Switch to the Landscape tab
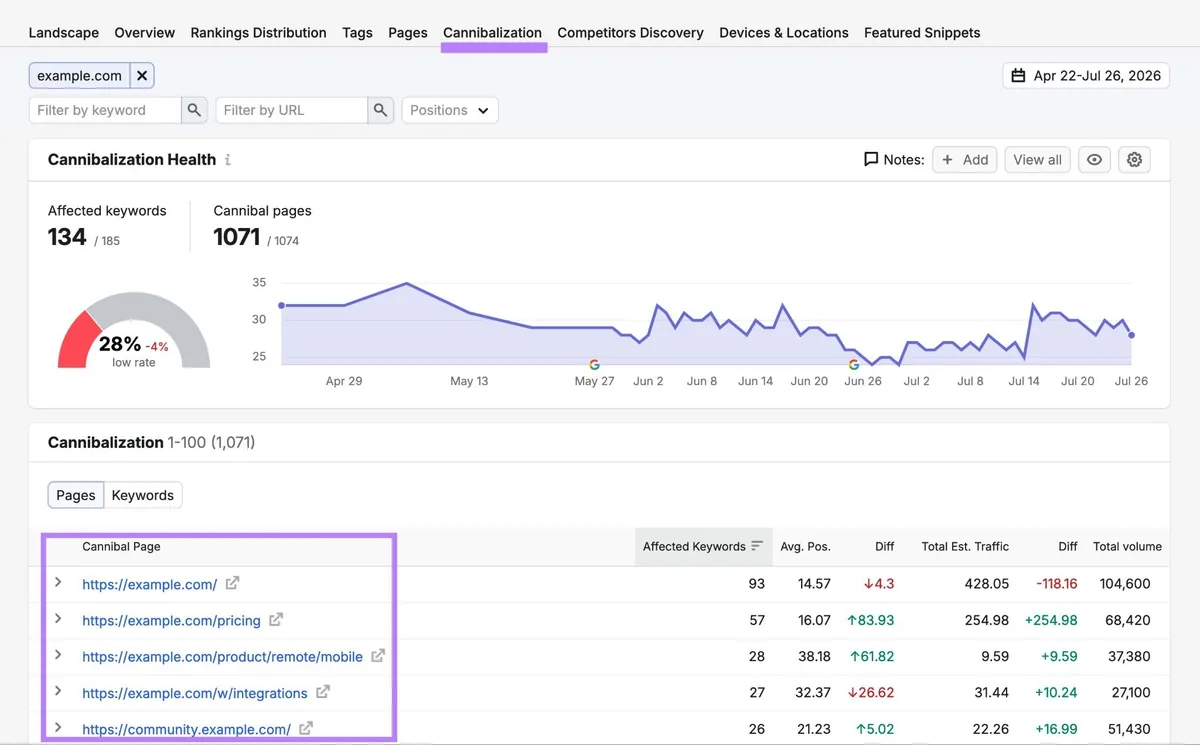The height and width of the screenshot is (745, 1200). click(64, 33)
